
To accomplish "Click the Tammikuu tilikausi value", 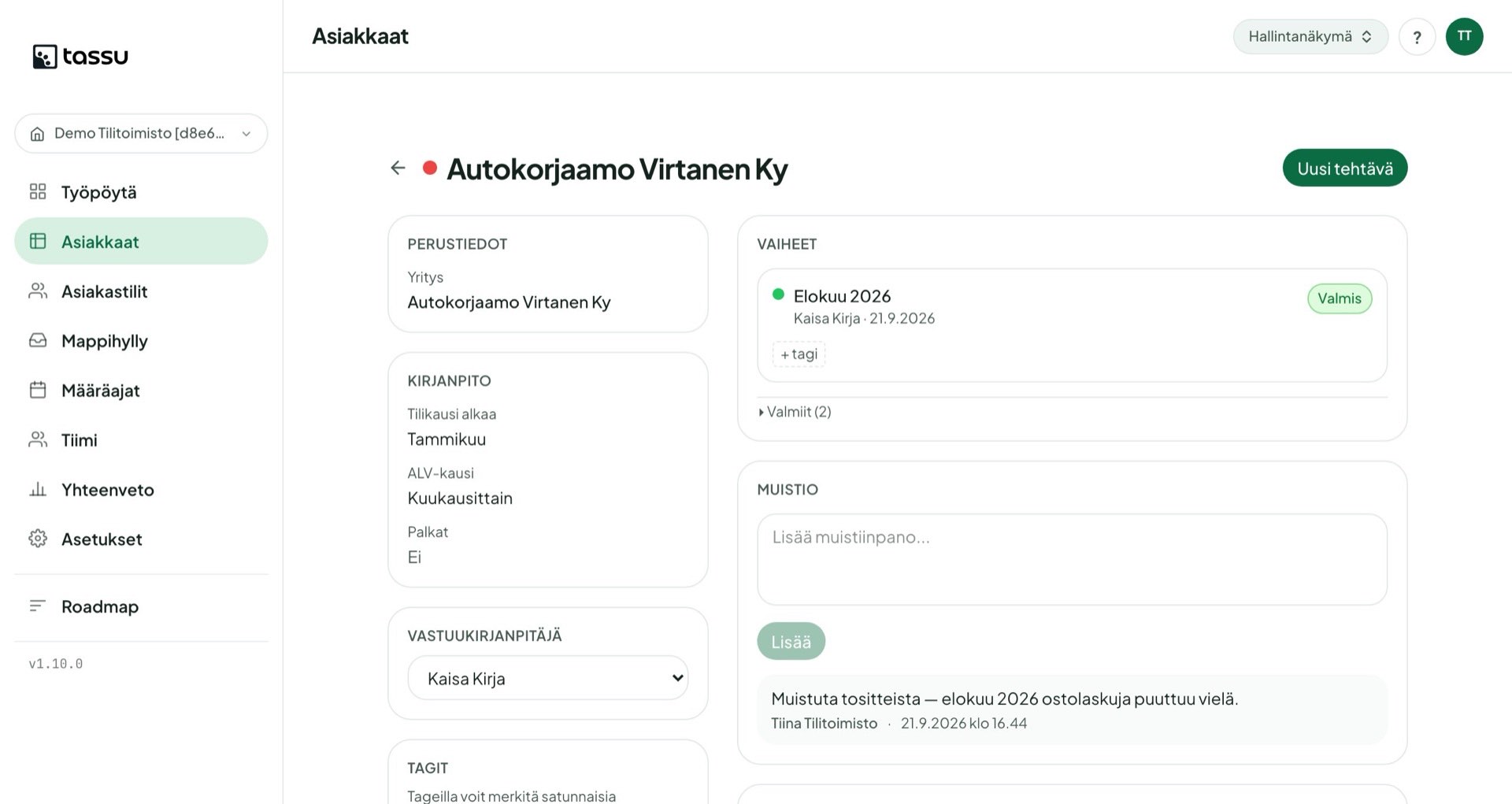I will pos(447,439).
